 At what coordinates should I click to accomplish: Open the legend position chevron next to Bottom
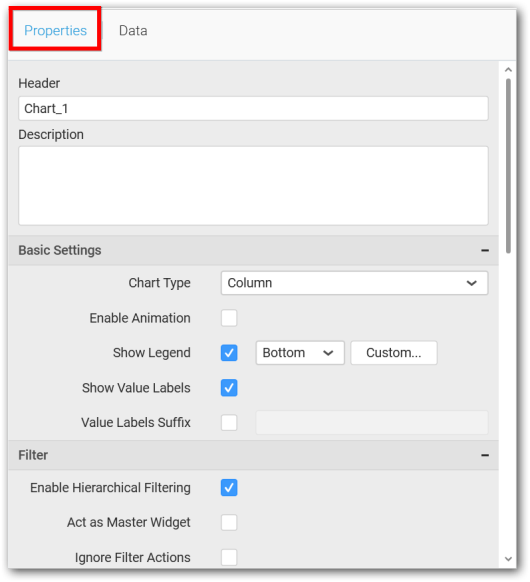(x=328, y=353)
